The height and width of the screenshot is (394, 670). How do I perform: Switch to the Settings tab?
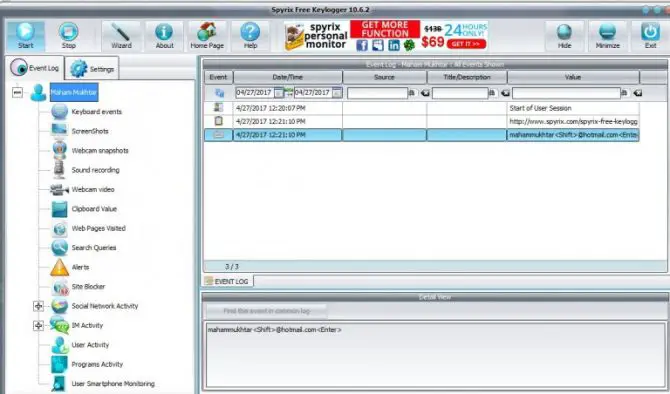(x=92, y=68)
